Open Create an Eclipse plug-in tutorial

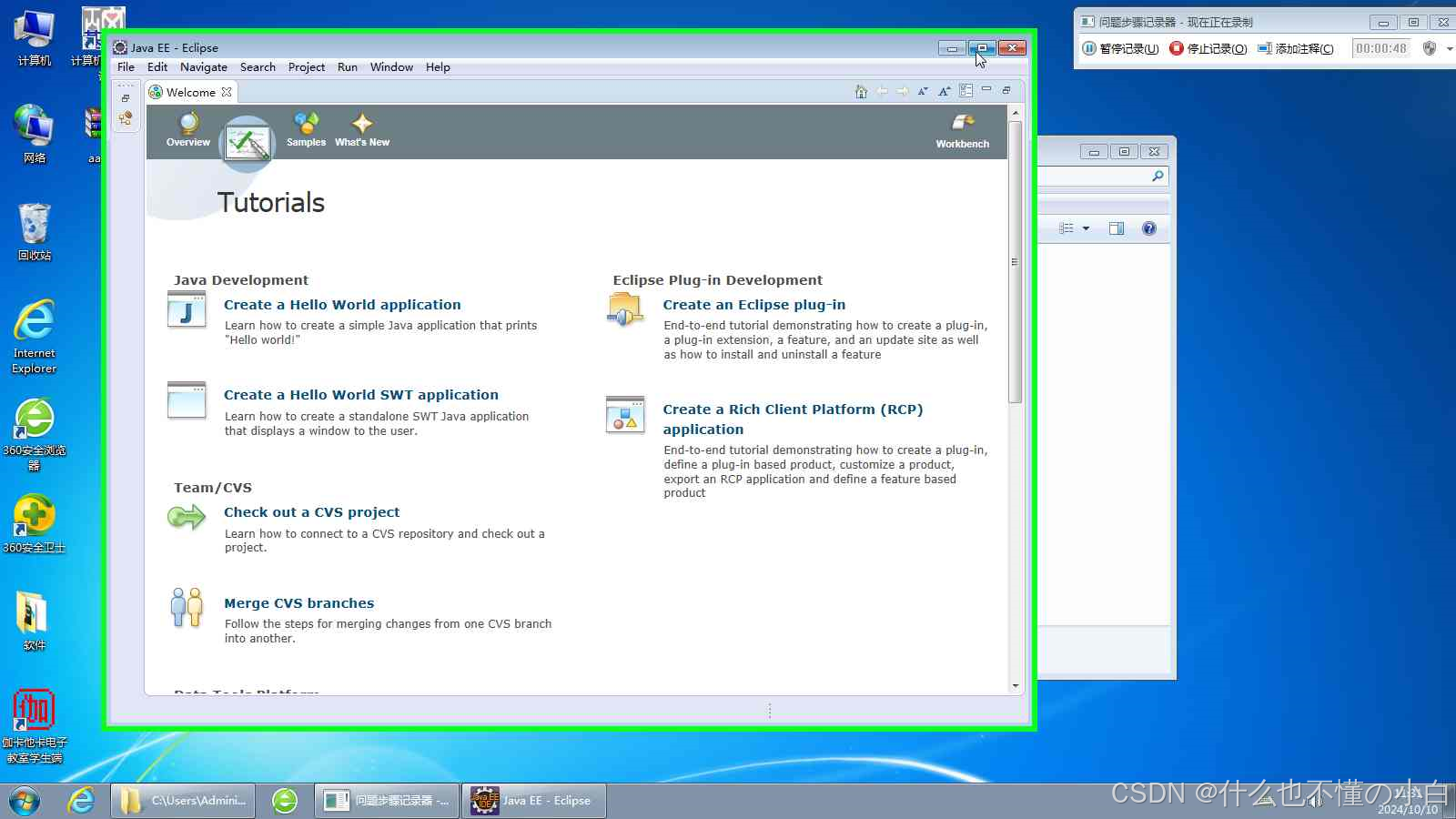point(754,305)
